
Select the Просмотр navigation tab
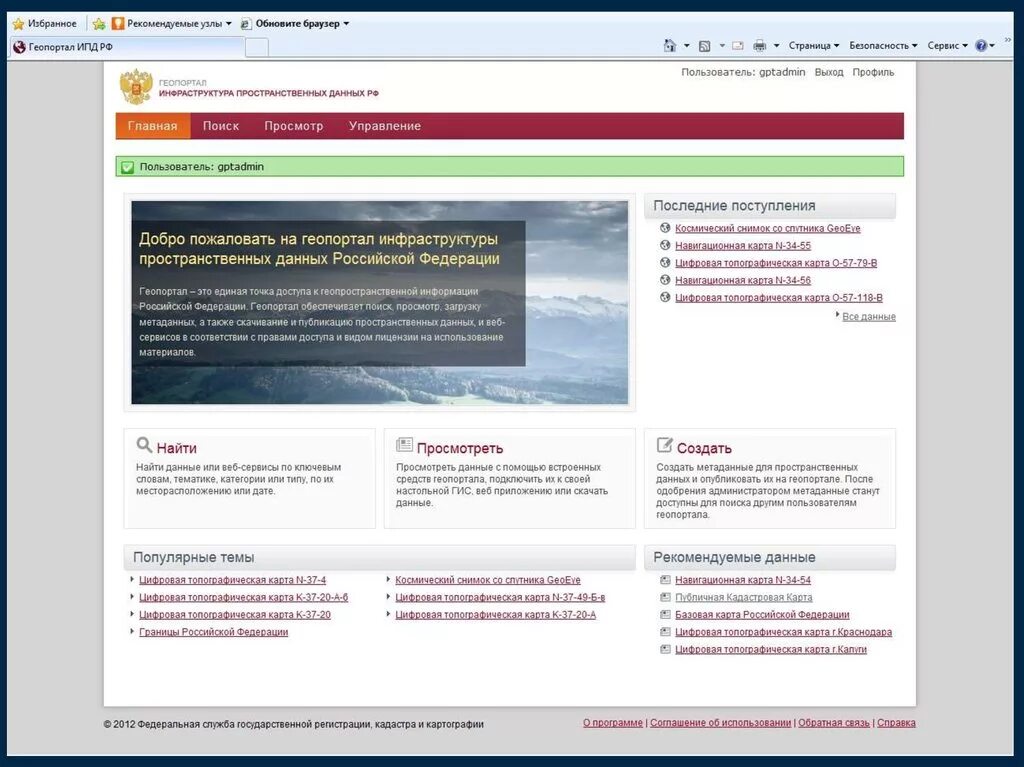(294, 126)
